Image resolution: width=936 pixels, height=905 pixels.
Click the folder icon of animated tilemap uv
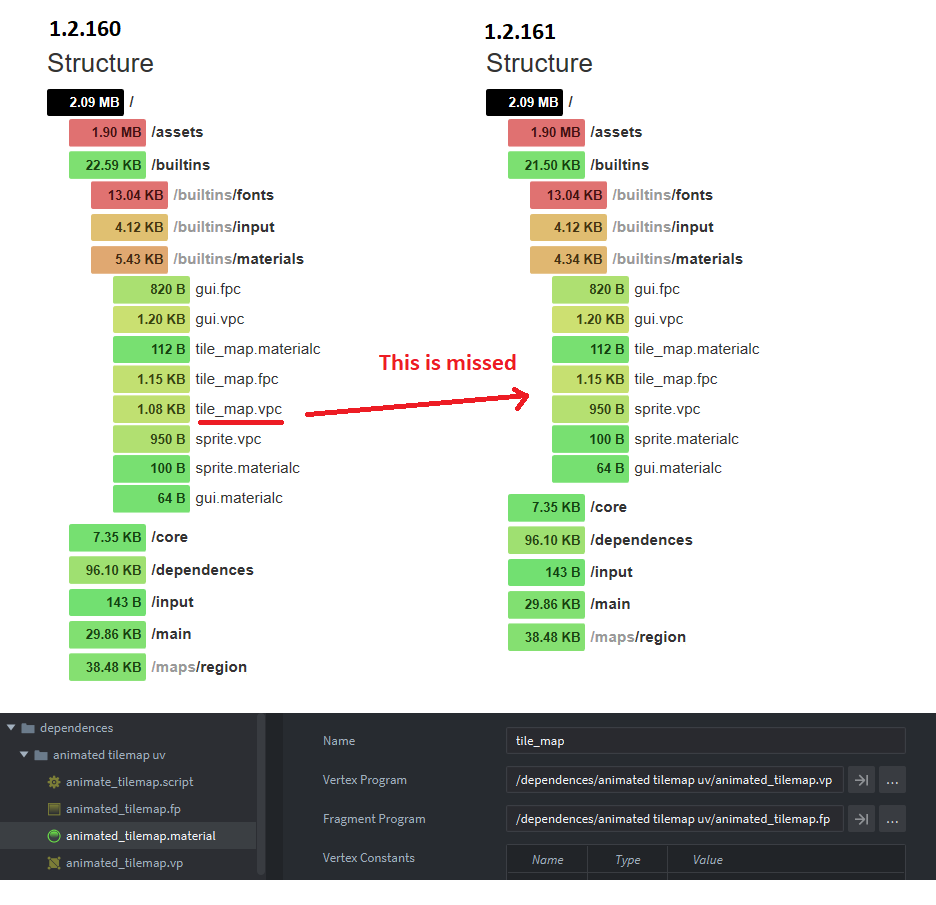40,755
